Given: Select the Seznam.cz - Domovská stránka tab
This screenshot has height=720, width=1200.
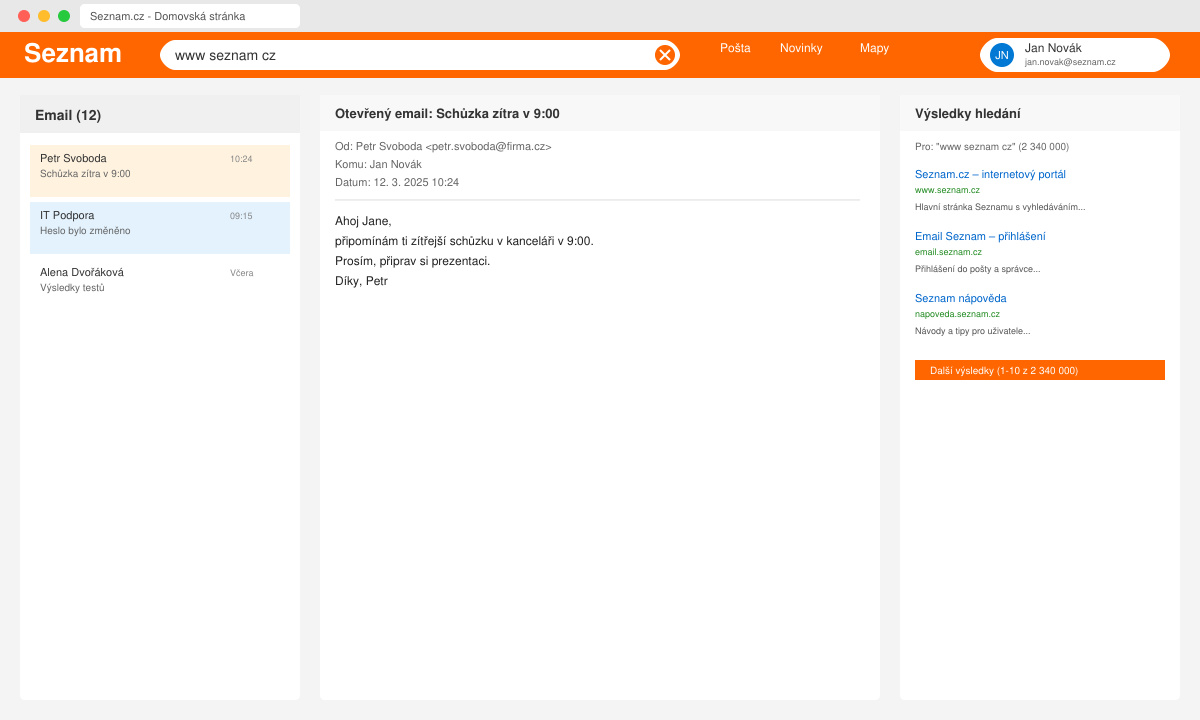Looking at the screenshot, I should pos(190,16).
